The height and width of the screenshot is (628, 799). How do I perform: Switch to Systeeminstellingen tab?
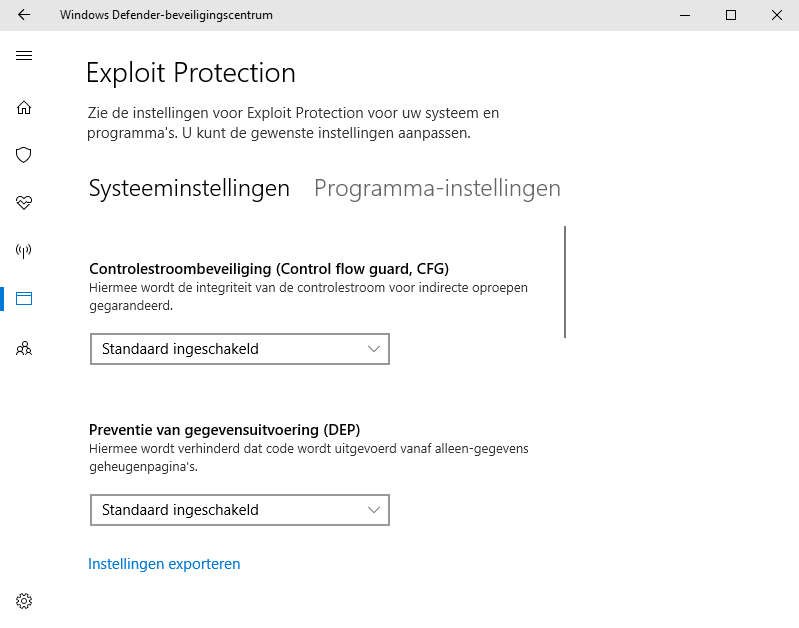[189, 188]
